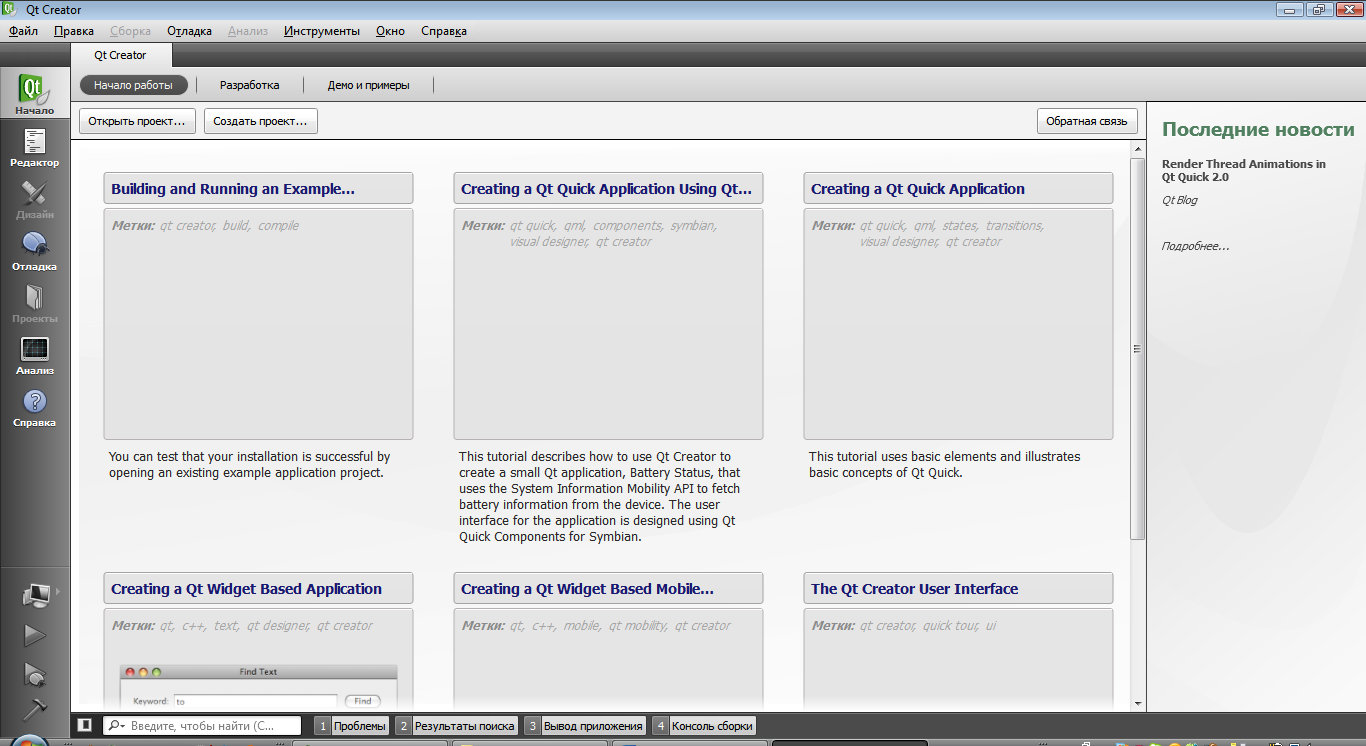The image size is (1366, 746).
Task: Toggle the Консоль сборки output pane
Action: tap(703, 726)
